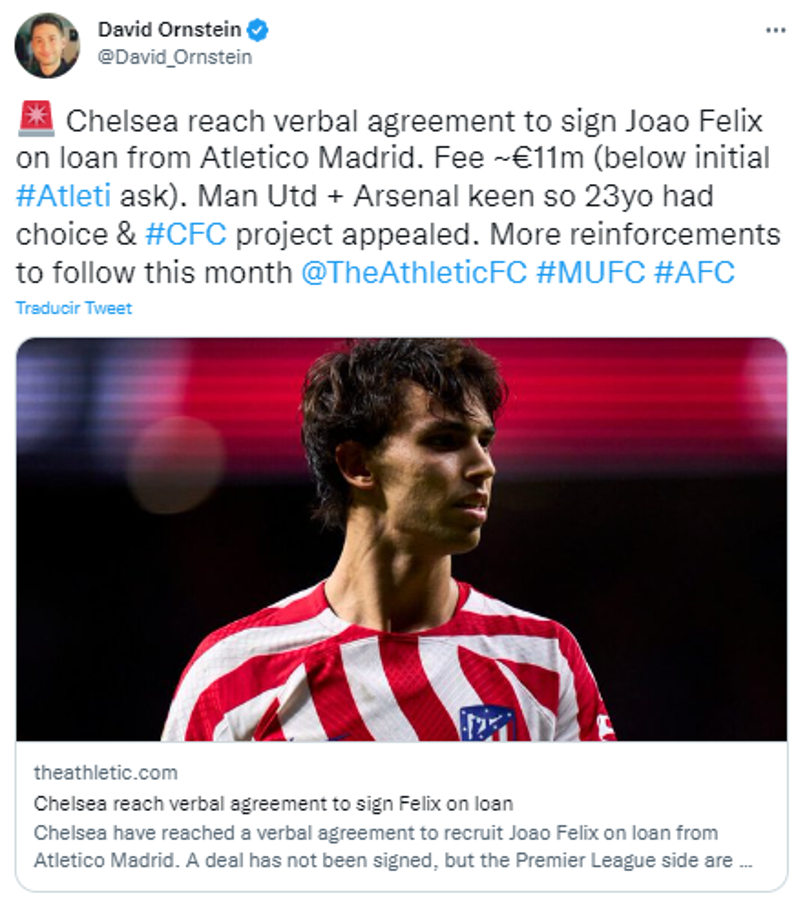Viewport: 807px width, 900px height.
Task: Click David Ornstein's profile avatar
Action: [x=47, y=45]
